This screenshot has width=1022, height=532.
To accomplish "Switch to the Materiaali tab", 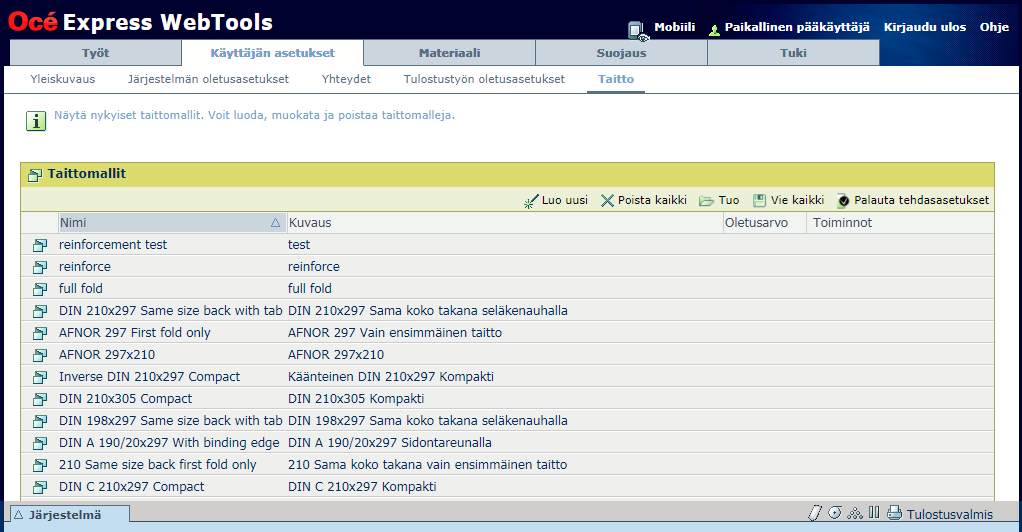I will pyautogui.click(x=449, y=53).
